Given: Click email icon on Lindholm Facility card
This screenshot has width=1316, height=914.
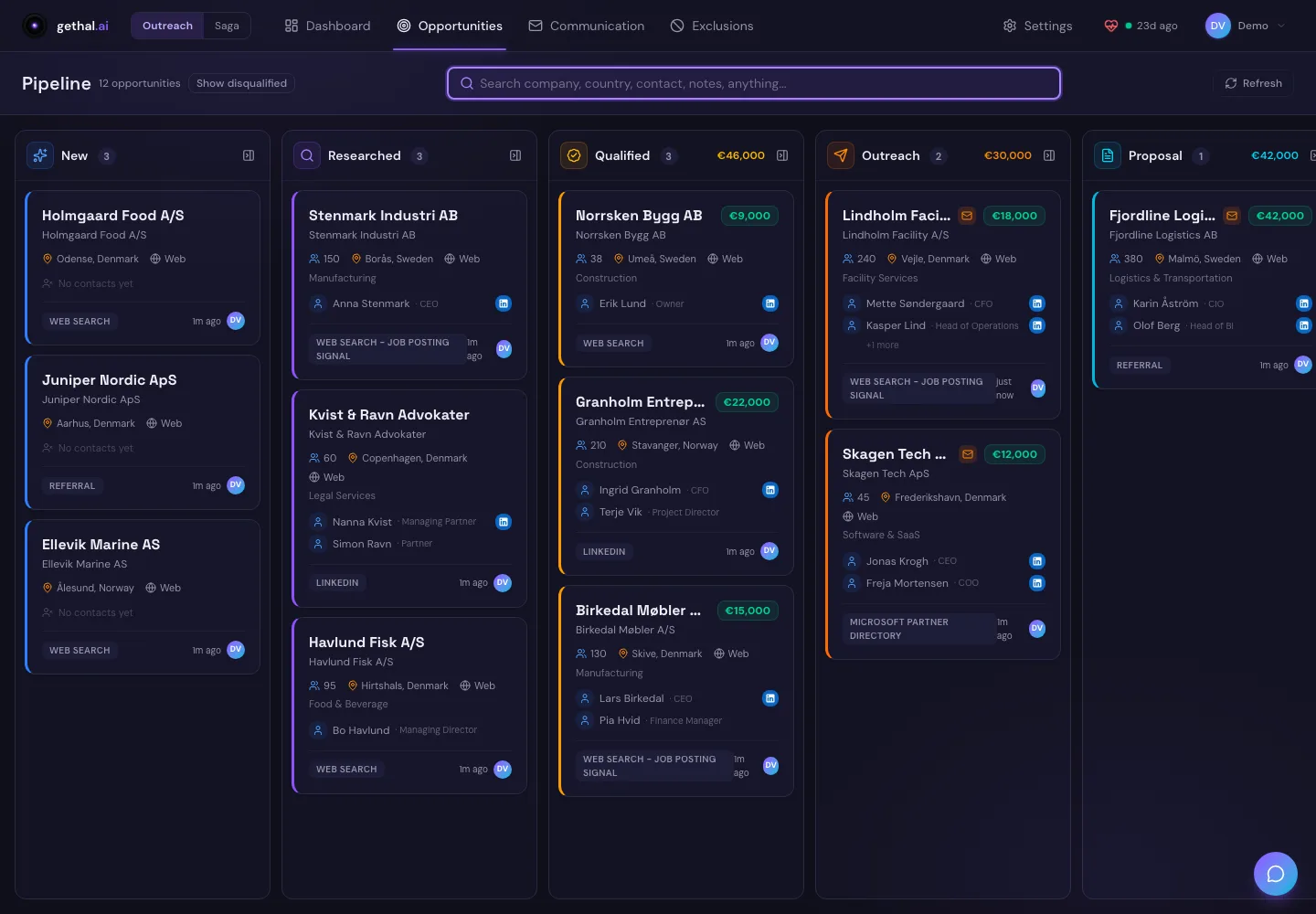Looking at the screenshot, I should 967,216.
